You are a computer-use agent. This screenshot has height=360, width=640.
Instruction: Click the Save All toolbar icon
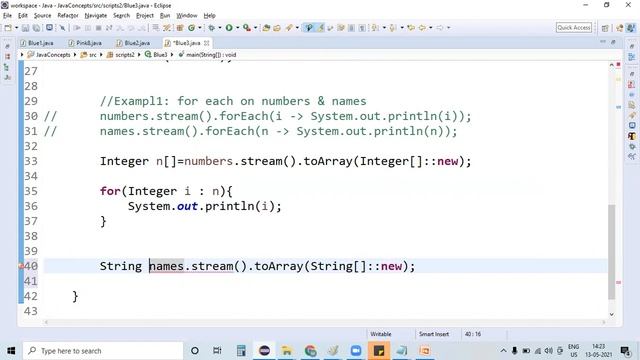36,28
